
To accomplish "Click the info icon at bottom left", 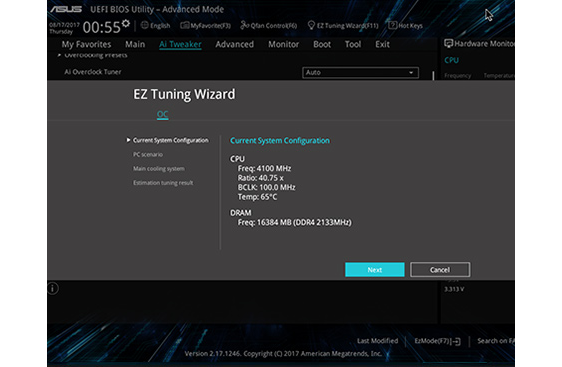I will (x=53, y=288).
